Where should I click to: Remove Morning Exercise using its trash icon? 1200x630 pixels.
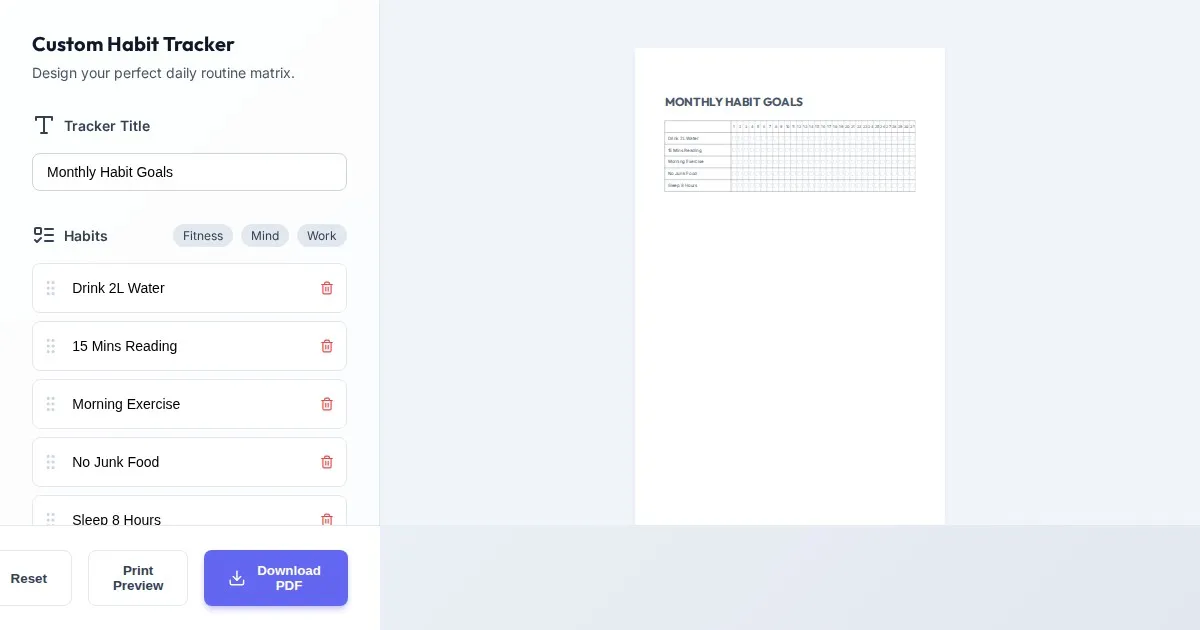point(327,404)
